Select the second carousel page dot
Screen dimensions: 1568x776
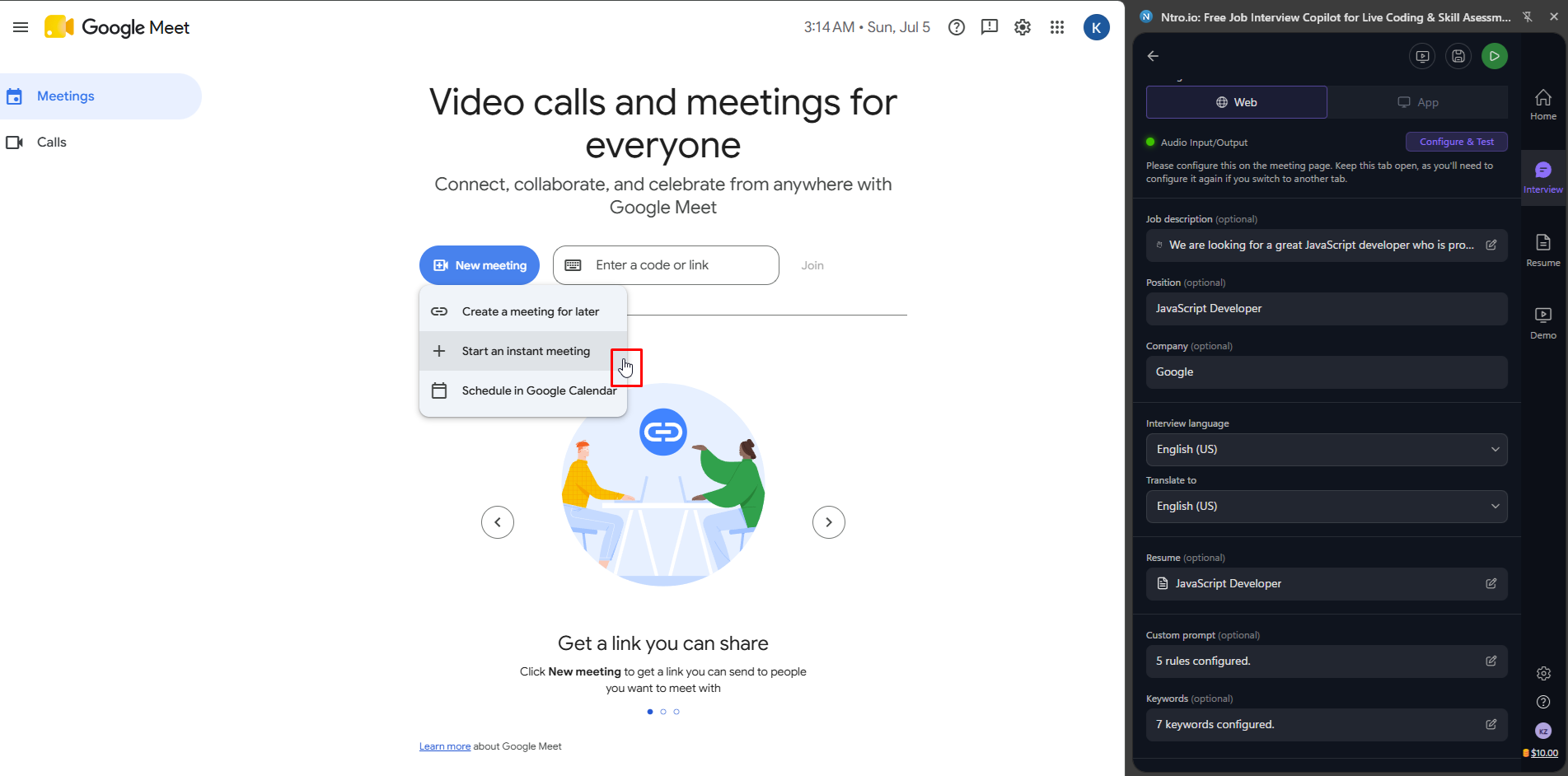point(663,712)
